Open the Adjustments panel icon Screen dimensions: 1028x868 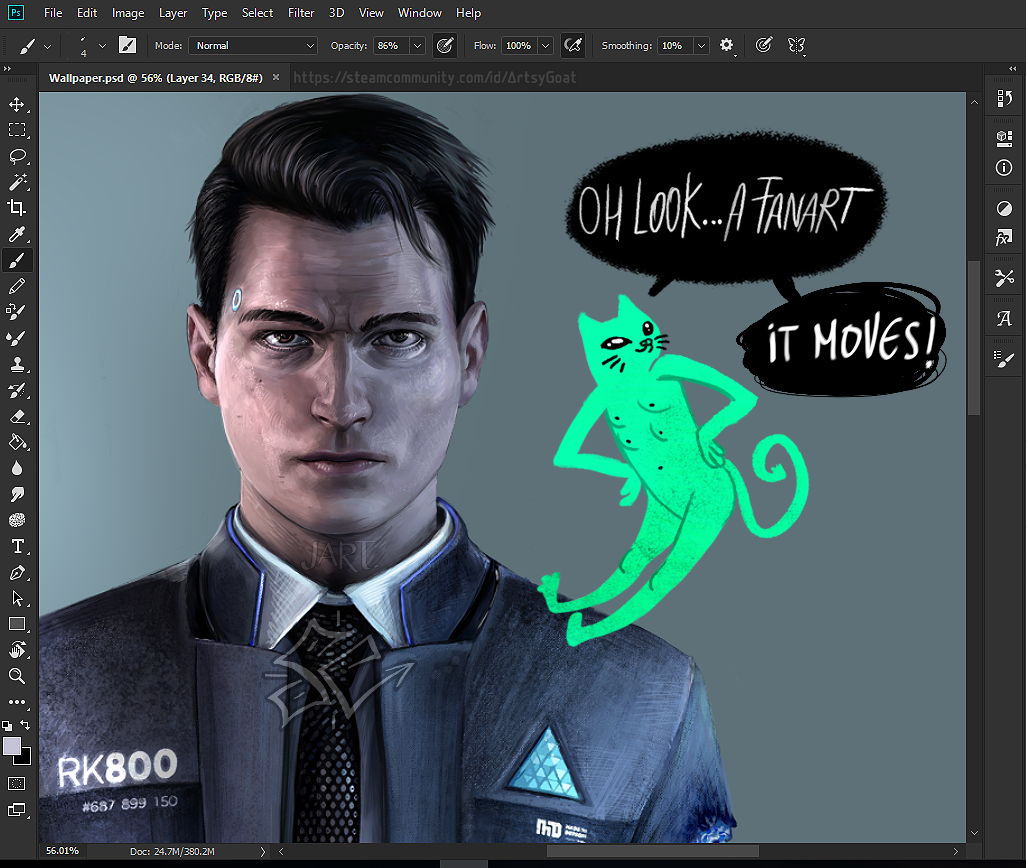coord(1004,208)
